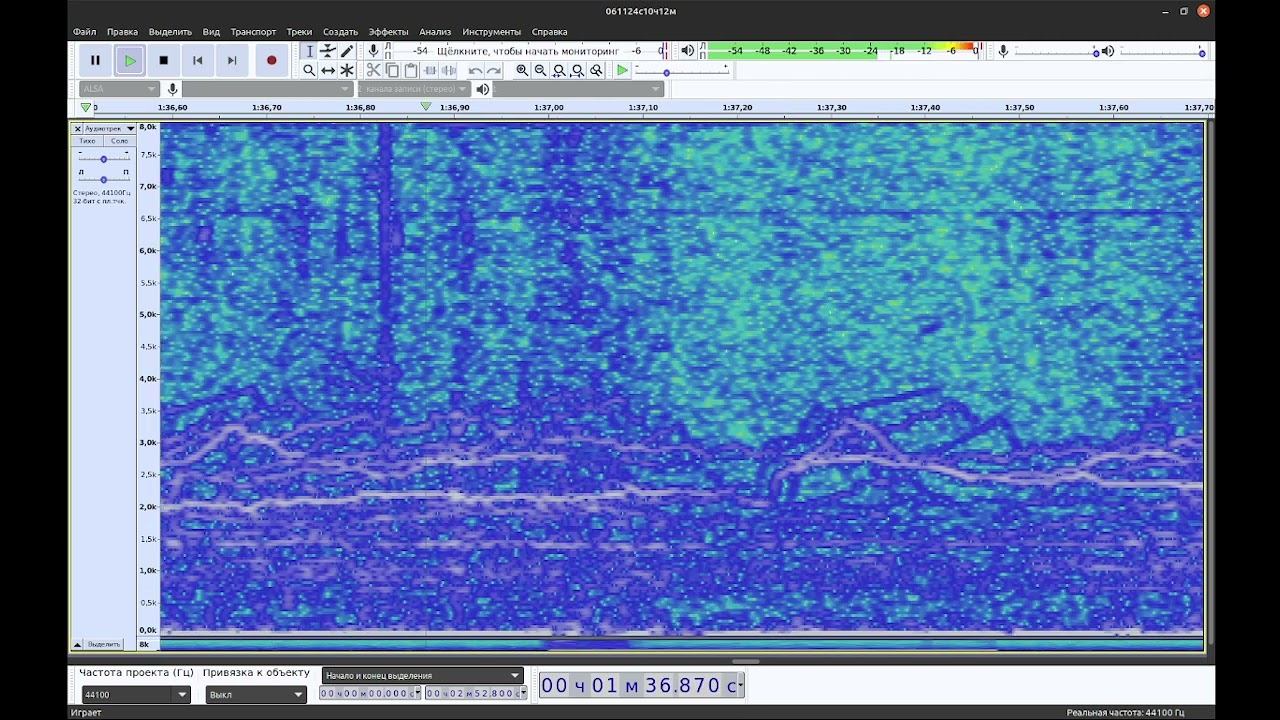Click the green Play button
The height and width of the screenshot is (720, 1280).
[x=130, y=60]
